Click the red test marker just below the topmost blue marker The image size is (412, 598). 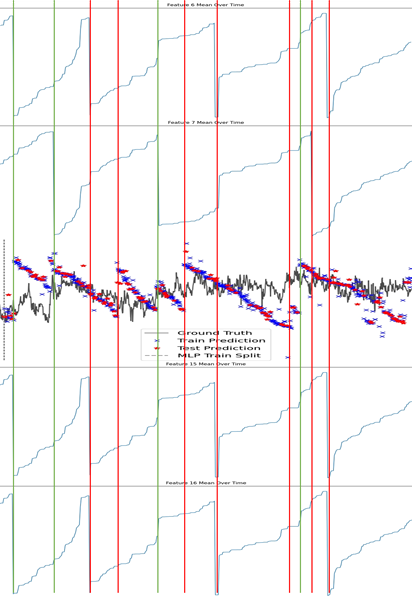point(186,251)
